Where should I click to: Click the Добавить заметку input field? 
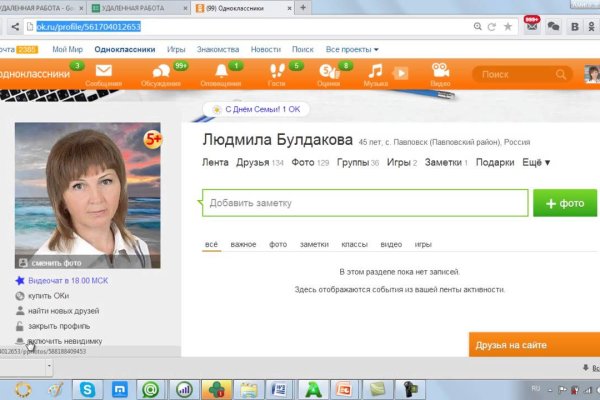click(x=364, y=203)
